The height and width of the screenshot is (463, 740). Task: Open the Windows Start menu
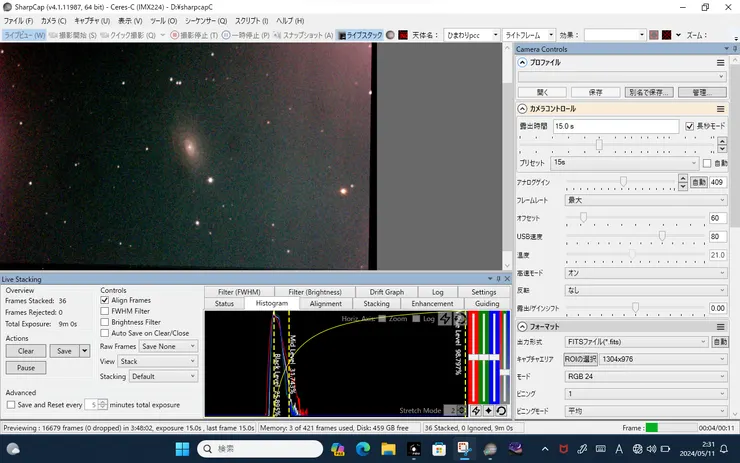coord(183,448)
